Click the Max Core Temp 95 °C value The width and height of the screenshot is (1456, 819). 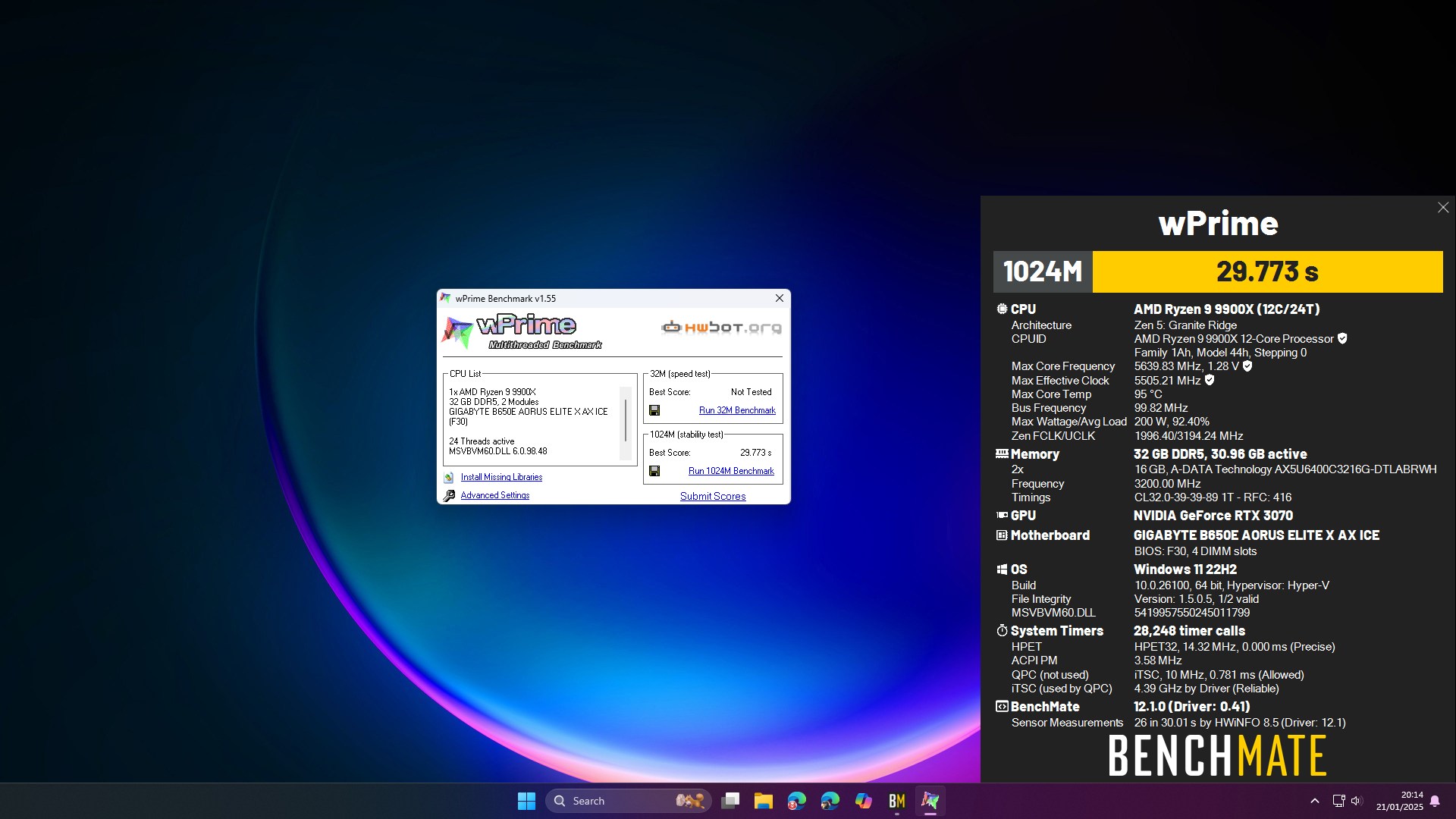1148,394
